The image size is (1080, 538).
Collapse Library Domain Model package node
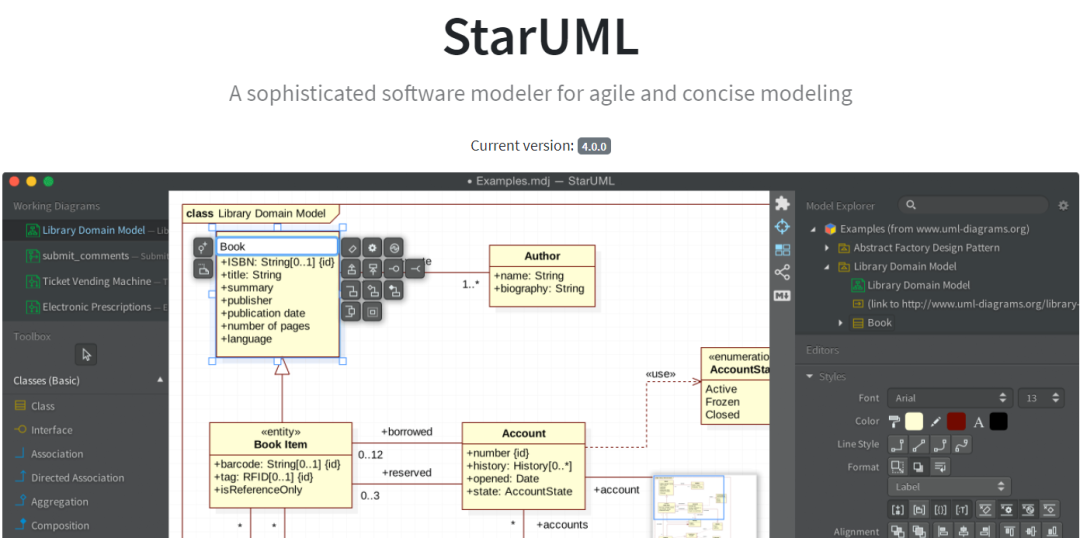827,267
